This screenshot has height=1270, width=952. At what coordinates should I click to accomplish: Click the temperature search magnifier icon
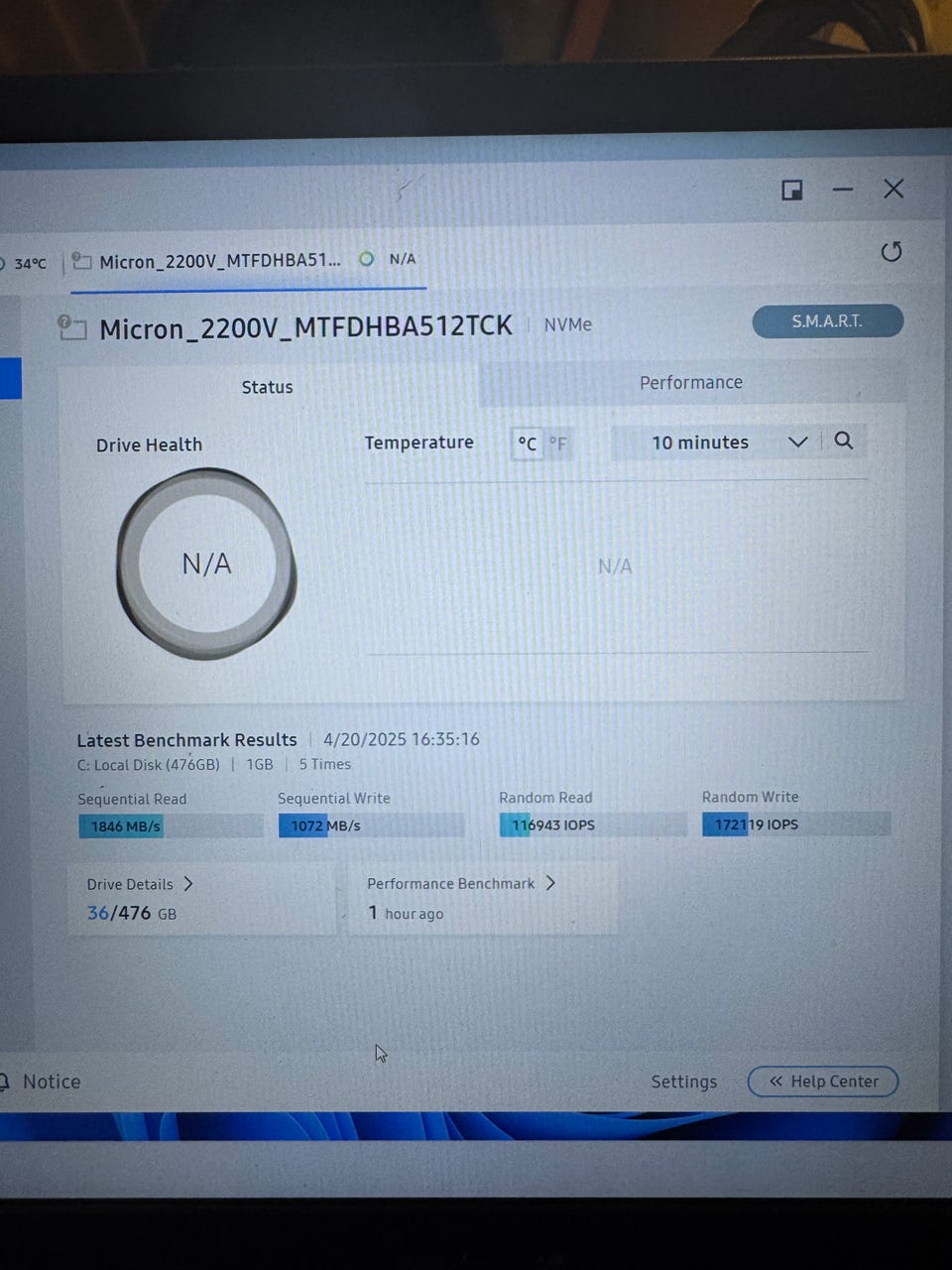(x=844, y=441)
